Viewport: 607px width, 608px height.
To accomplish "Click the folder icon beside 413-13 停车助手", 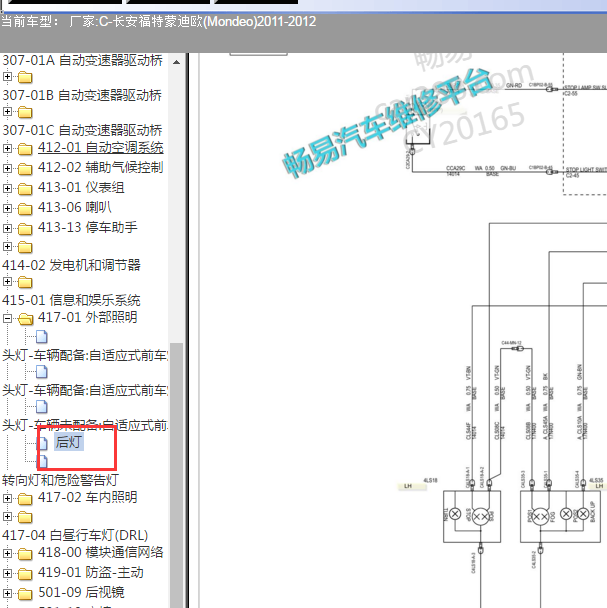I will [x=25, y=229].
